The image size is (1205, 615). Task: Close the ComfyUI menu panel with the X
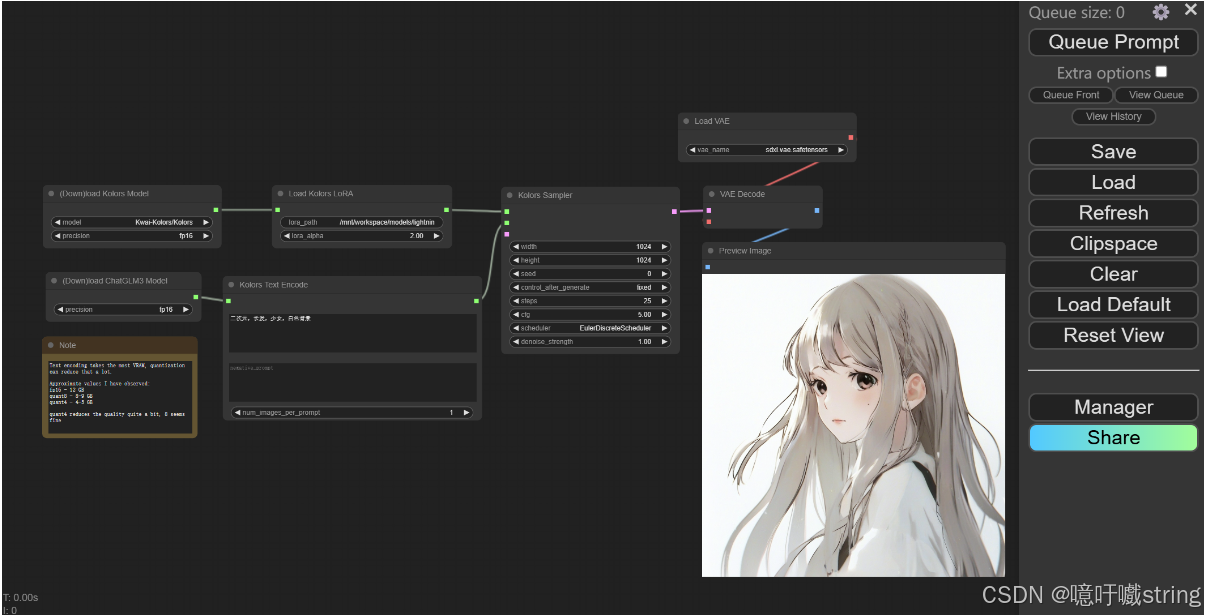[x=1190, y=10]
